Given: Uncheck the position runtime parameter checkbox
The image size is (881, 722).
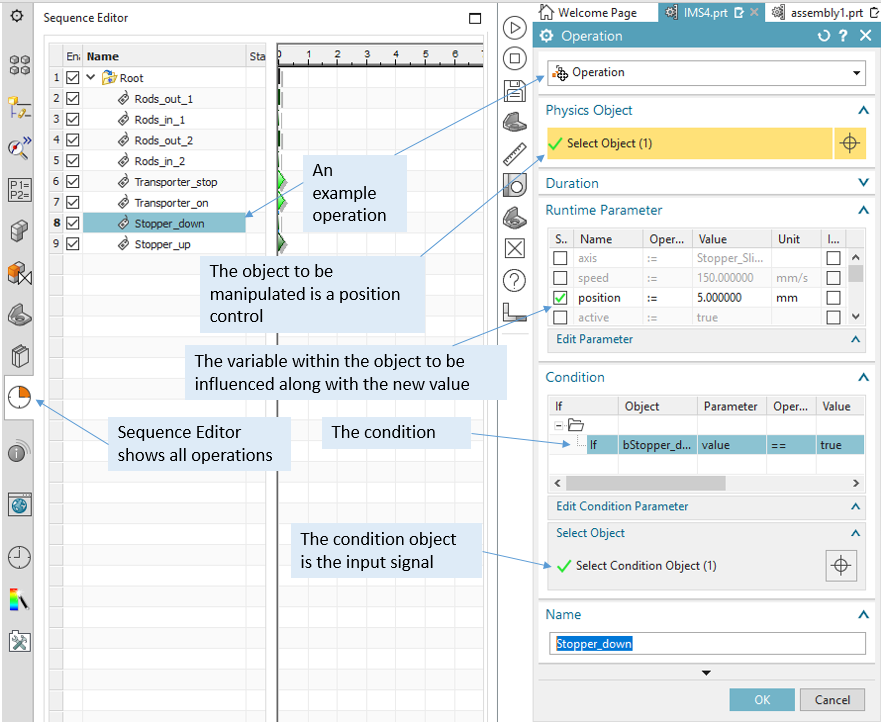Looking at the screenshot, I should tap(560, 298).
